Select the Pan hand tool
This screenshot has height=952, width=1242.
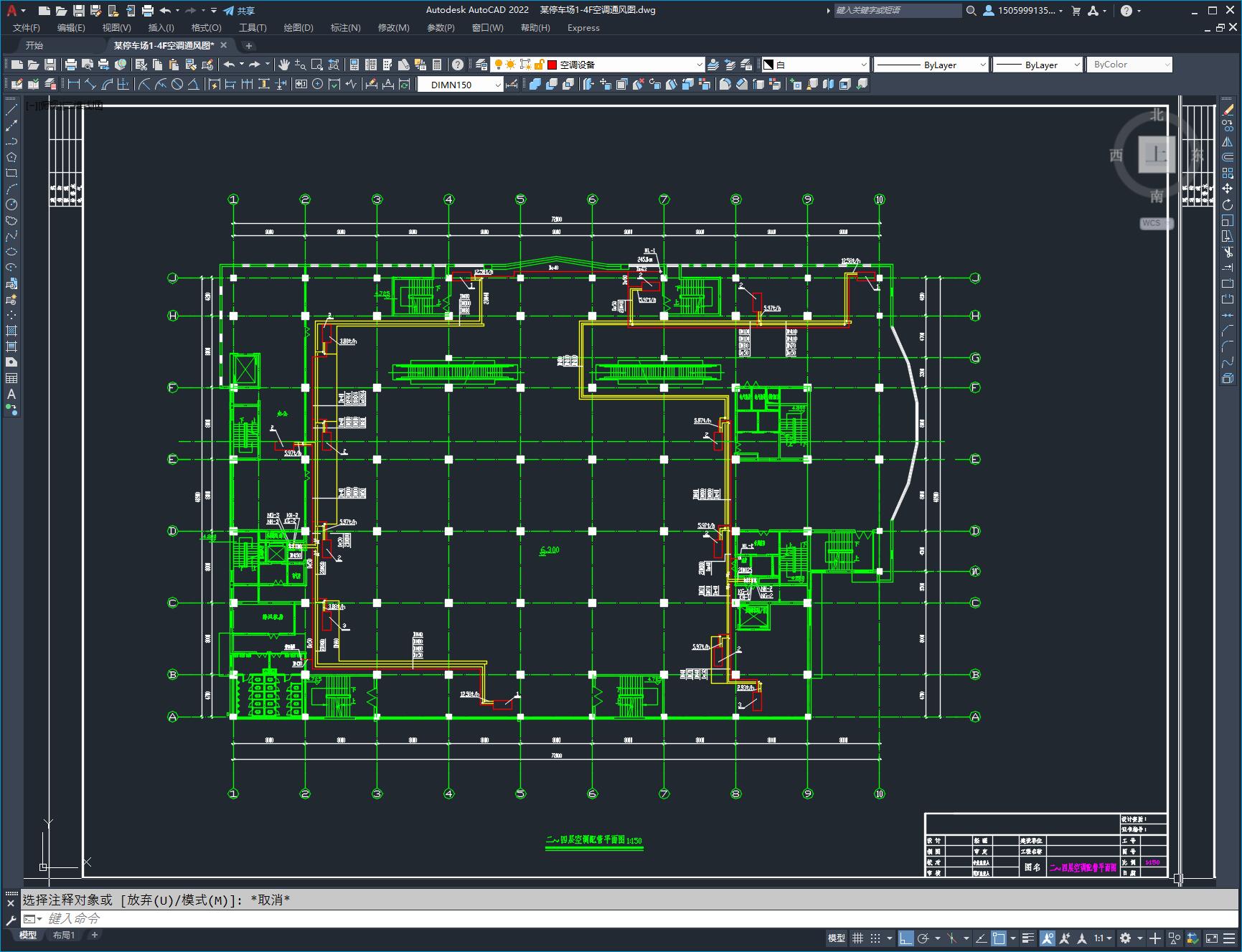tap(284, 65)
